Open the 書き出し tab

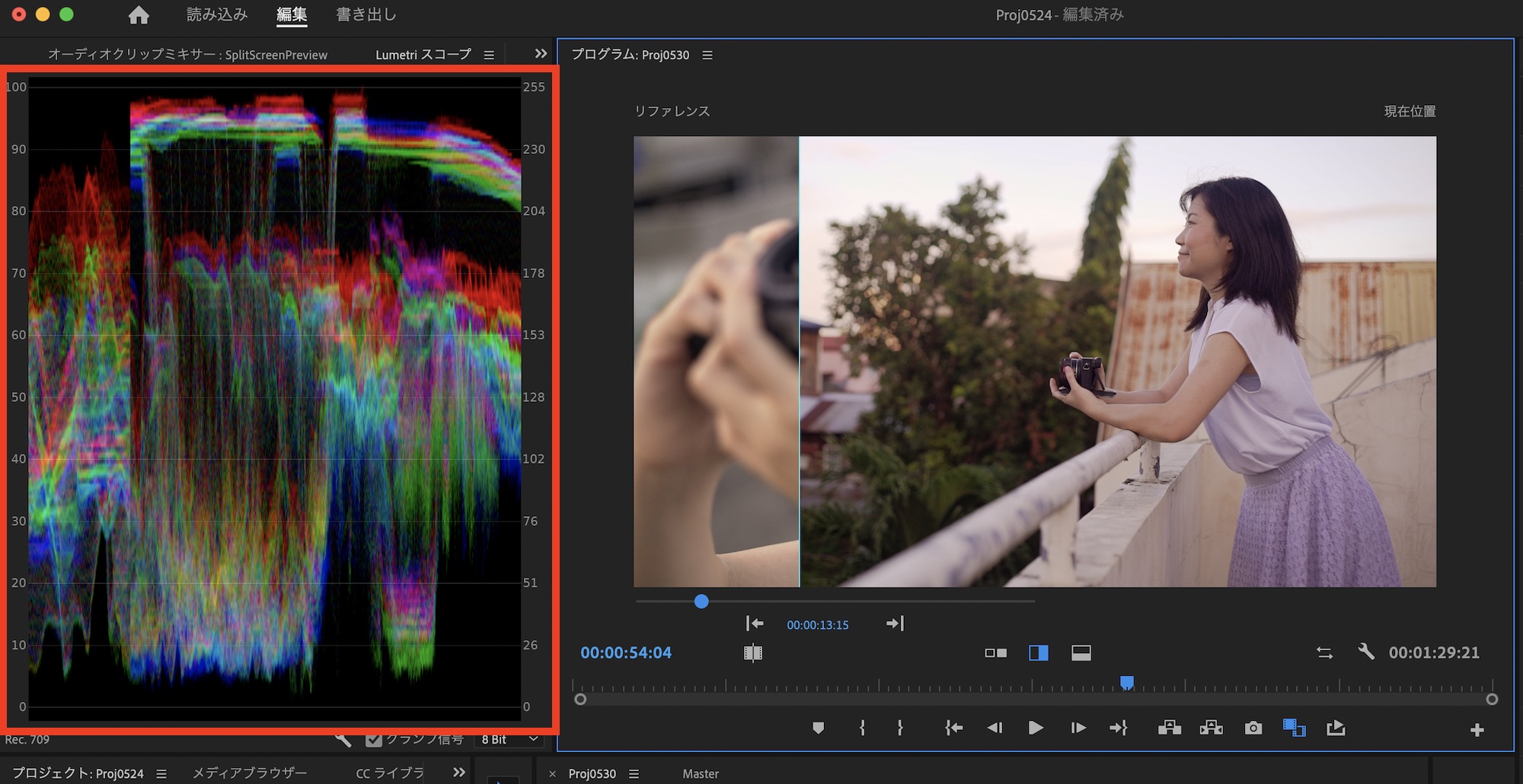[x=366, y=14]
